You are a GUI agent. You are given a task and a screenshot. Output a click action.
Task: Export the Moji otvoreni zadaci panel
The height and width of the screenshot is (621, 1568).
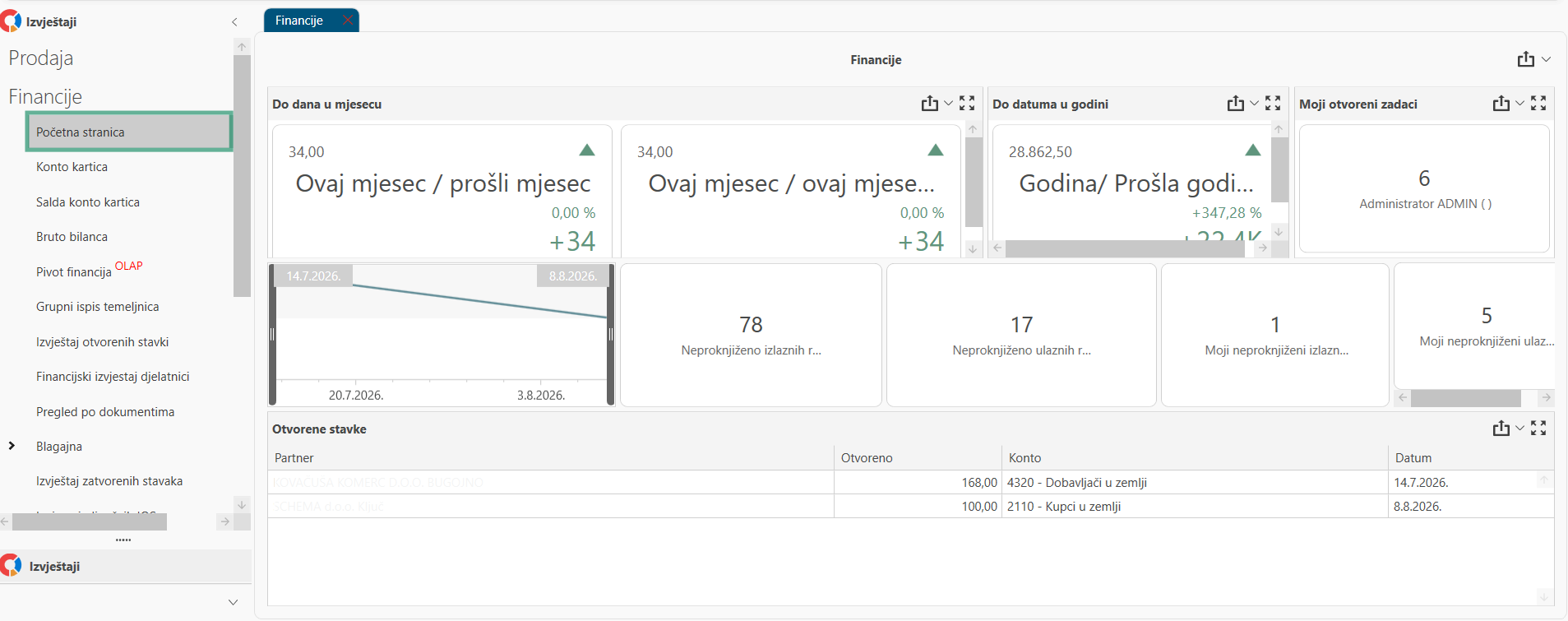(x=1501, y=104)
